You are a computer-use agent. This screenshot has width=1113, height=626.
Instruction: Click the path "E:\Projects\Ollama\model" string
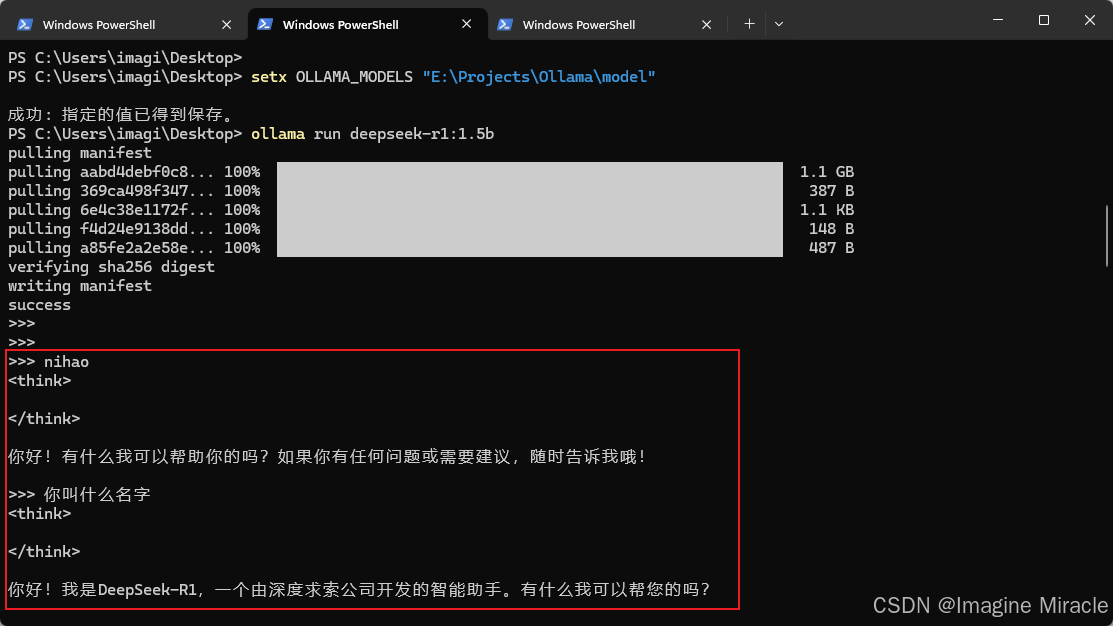point(539,77)
